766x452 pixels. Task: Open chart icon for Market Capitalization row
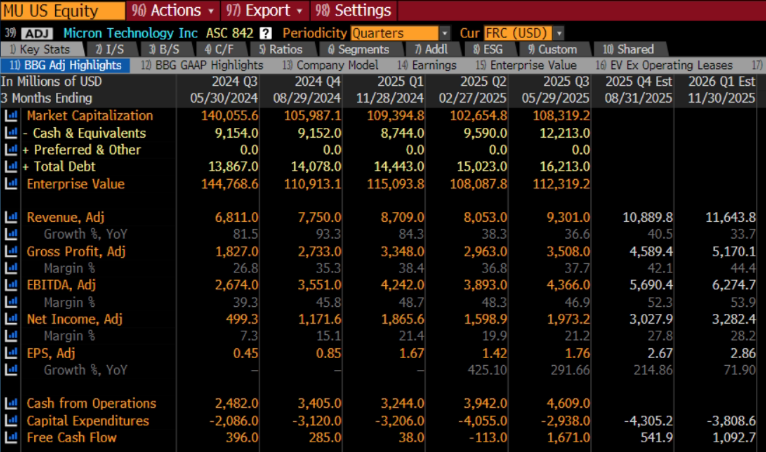click(x=11, y=116)
